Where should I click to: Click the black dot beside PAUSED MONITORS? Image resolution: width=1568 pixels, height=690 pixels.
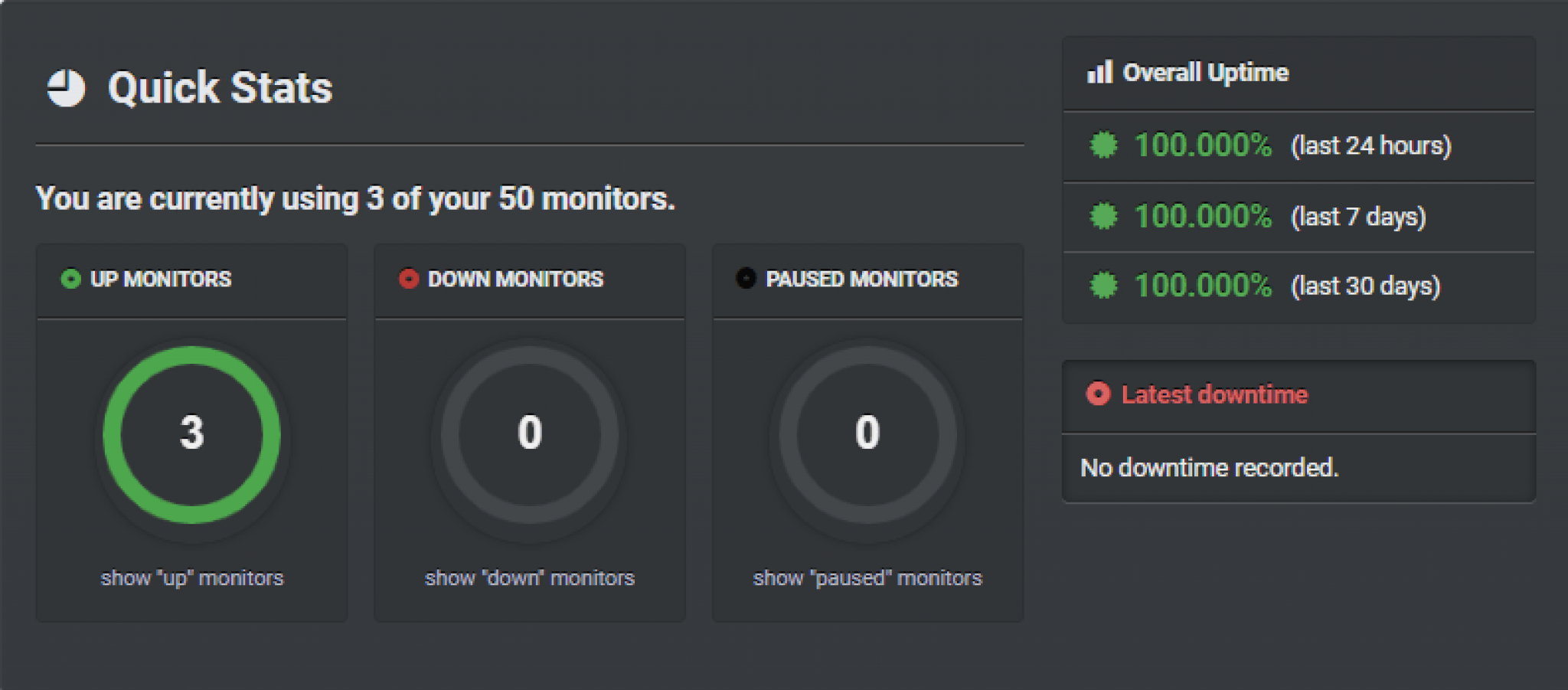[x=746, y=278]
